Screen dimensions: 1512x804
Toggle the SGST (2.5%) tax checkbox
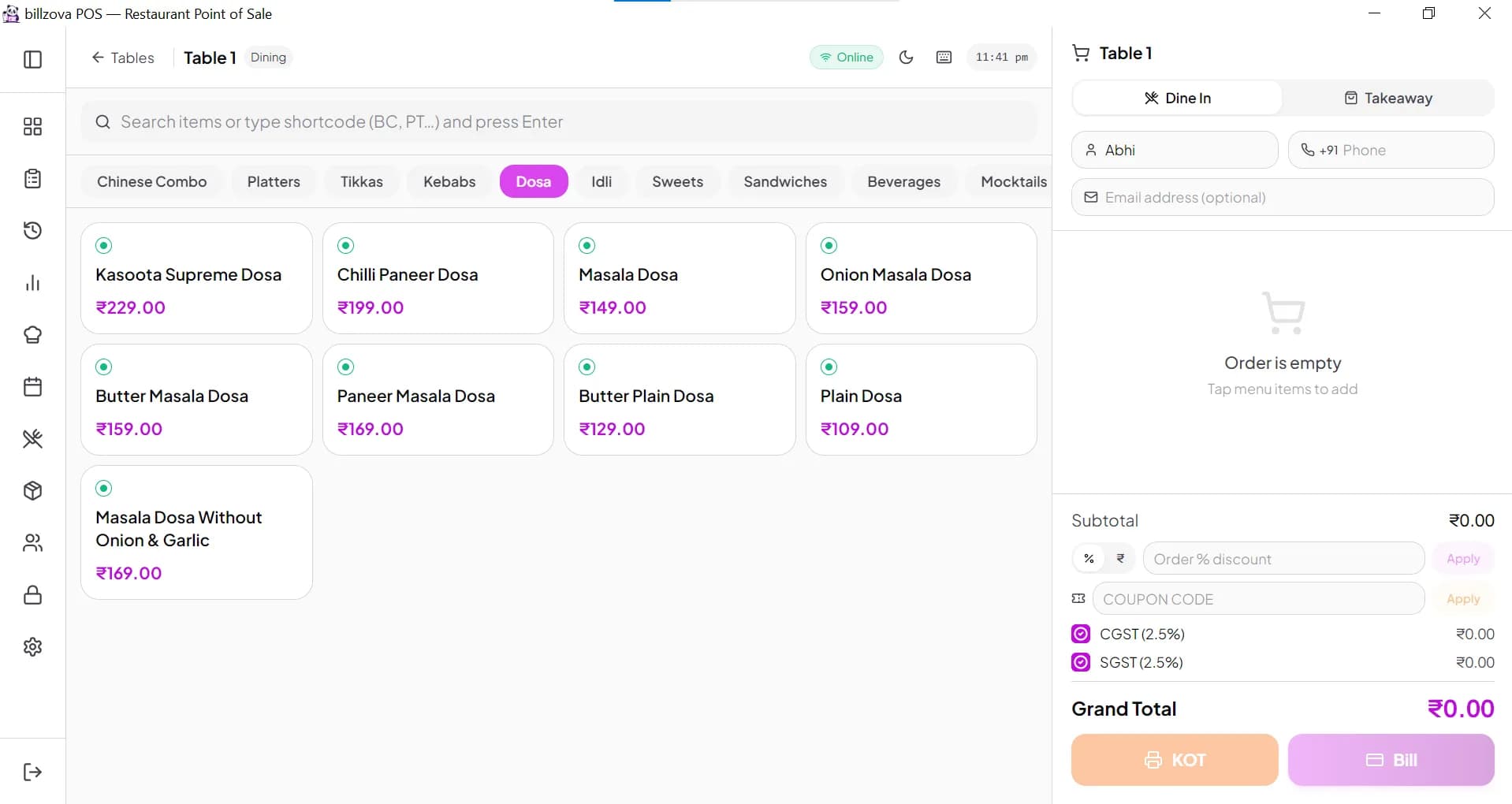point(1081,662)
